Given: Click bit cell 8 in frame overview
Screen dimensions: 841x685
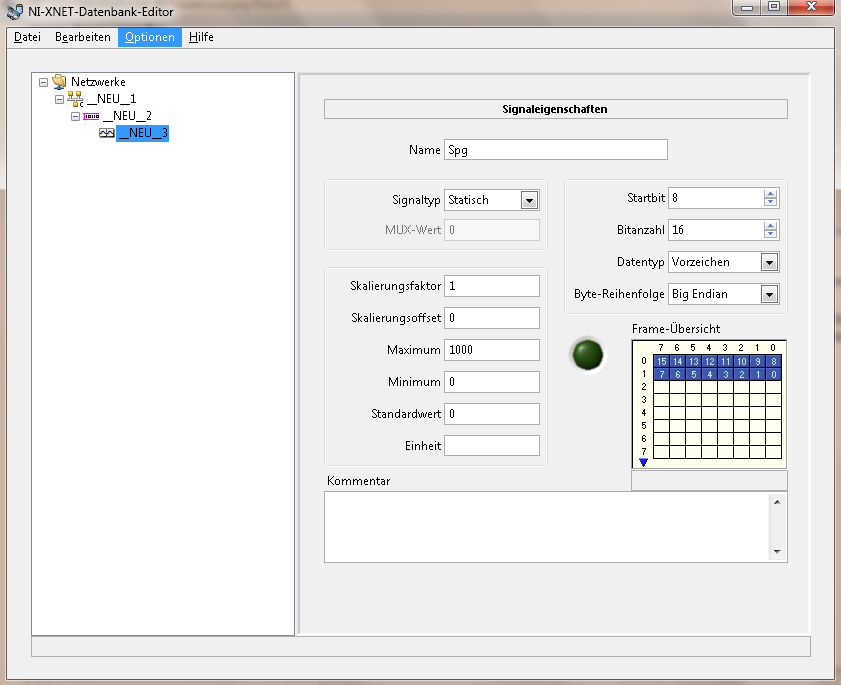Looking at the screenshot, I should click(774, 362).
